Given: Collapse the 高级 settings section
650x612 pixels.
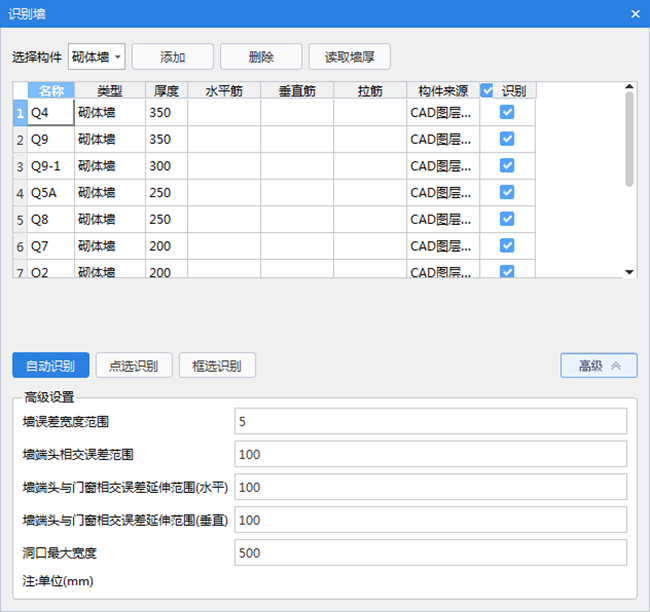Looking at the screenshot, I should pos(599,366).
